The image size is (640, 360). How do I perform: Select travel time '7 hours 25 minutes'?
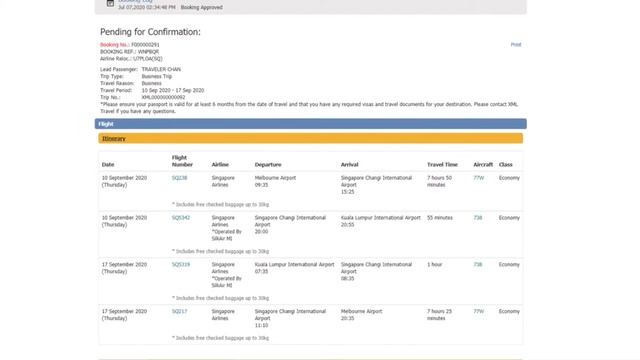coord(439,315)
